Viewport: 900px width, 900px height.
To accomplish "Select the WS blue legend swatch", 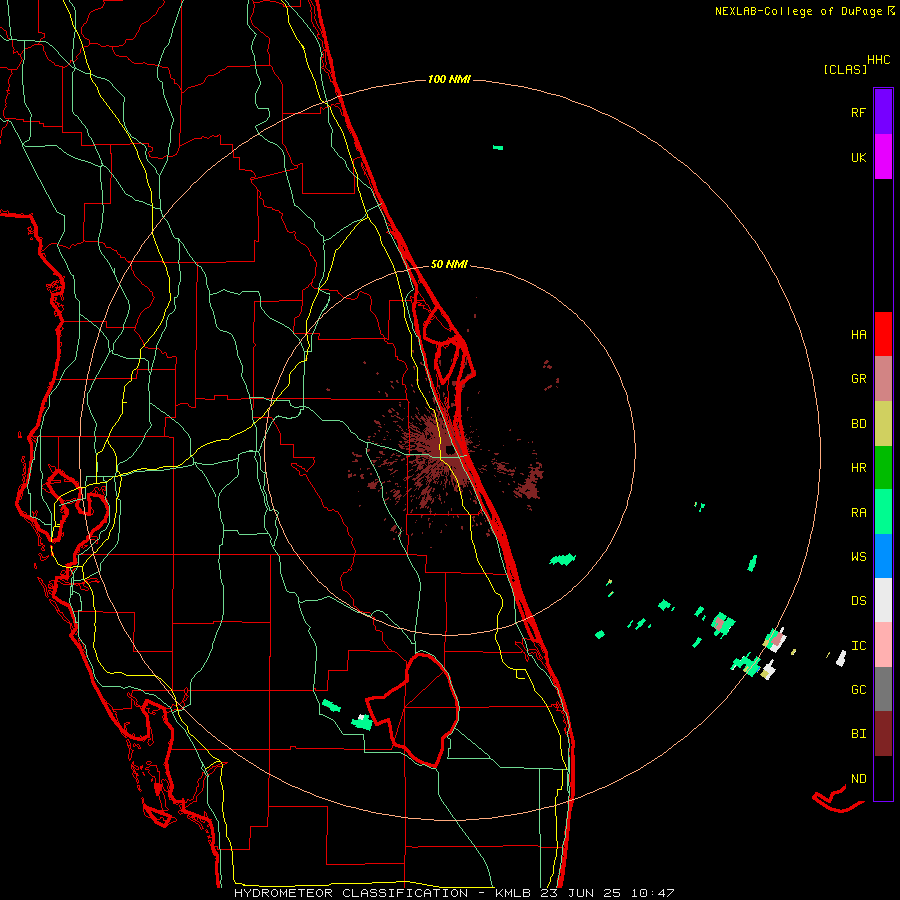I will (x=883, y=556).
